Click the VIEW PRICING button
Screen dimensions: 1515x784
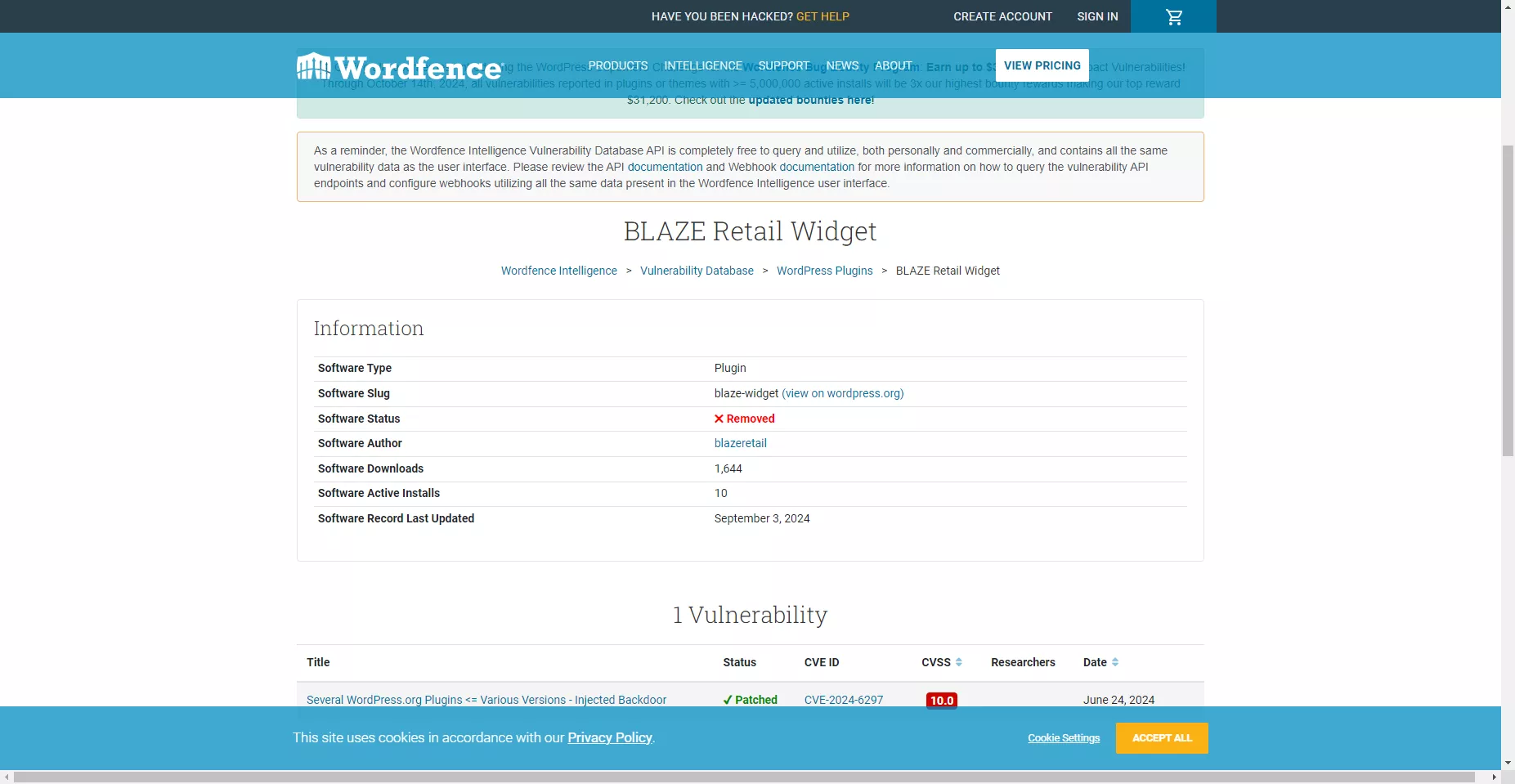[1042, 65]
